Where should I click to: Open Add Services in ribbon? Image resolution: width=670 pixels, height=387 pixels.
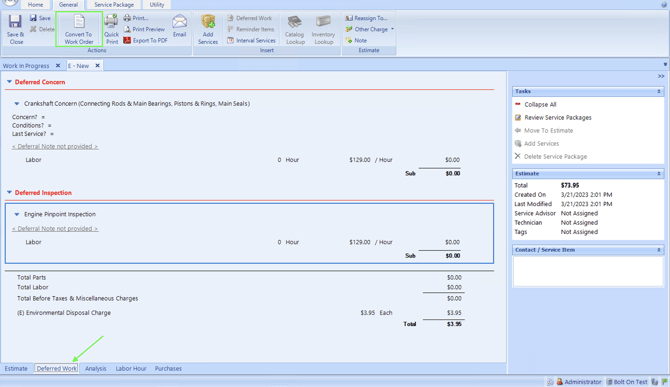(x=208, y=29)
